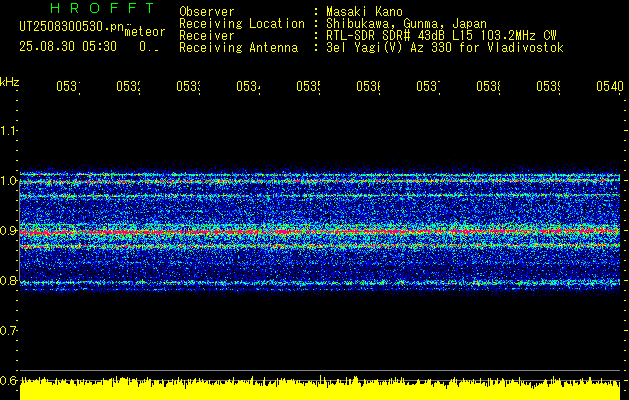Click the 0535 time marker
This screenshot has width=629, height=400.
pos(308,86)
